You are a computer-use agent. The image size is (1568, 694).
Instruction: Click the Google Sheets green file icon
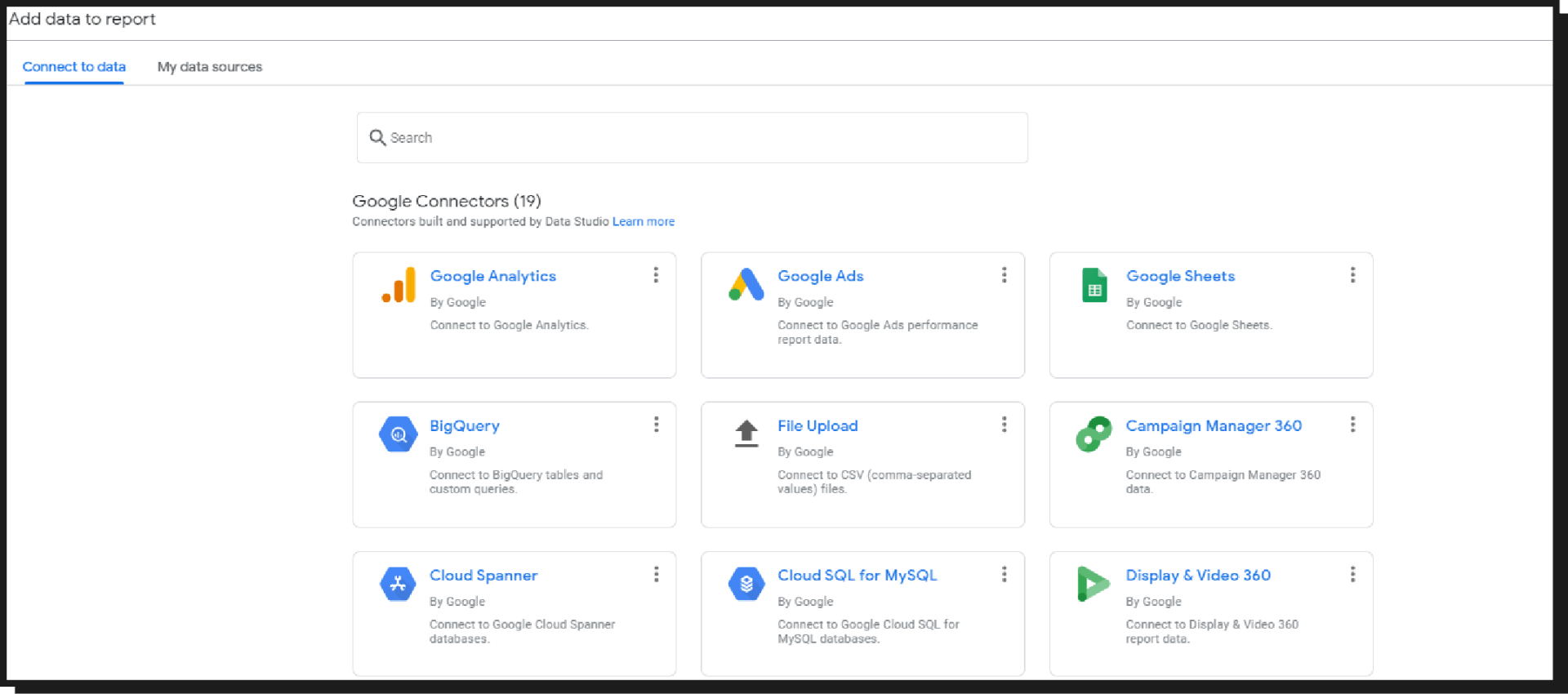[1094, 285]
